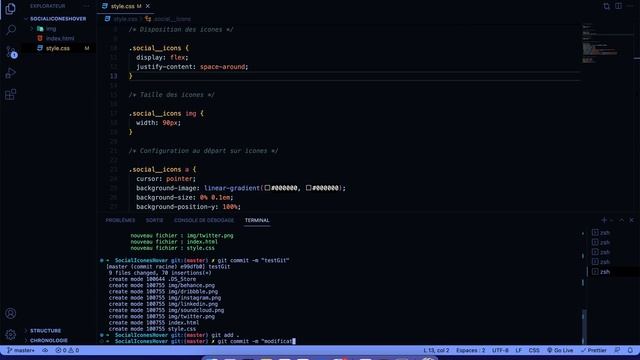Open errors and warnings status indicator
The height and width of the screenshot is (360, 640).
tap(67, 350)
